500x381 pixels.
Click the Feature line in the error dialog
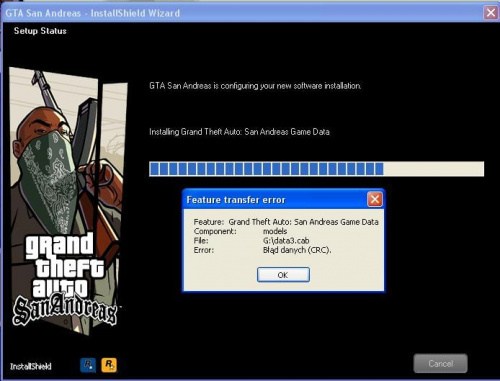tap(286, 222)
